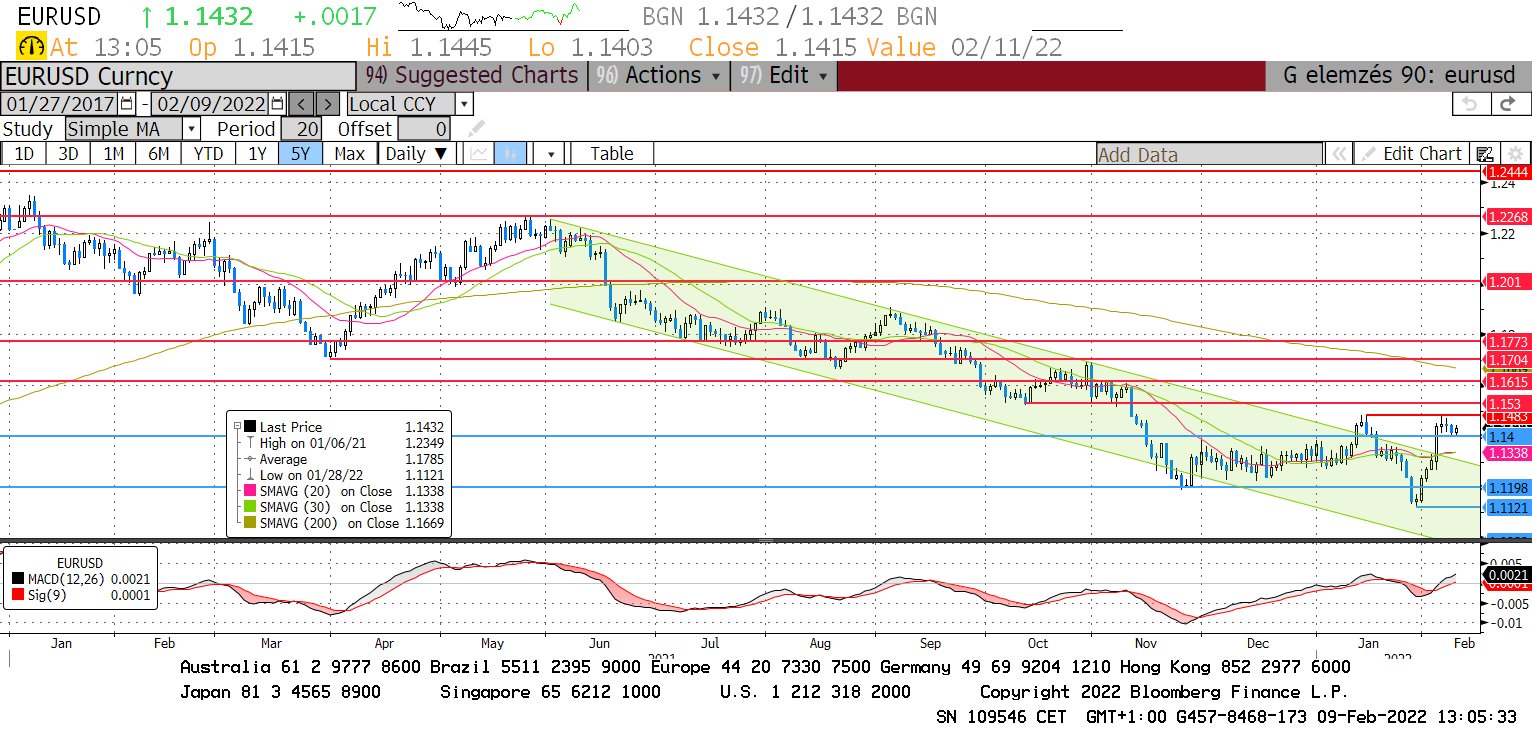1532x746 pixels.
Task: Switch to Table view
Action: [x=612, y=153]
